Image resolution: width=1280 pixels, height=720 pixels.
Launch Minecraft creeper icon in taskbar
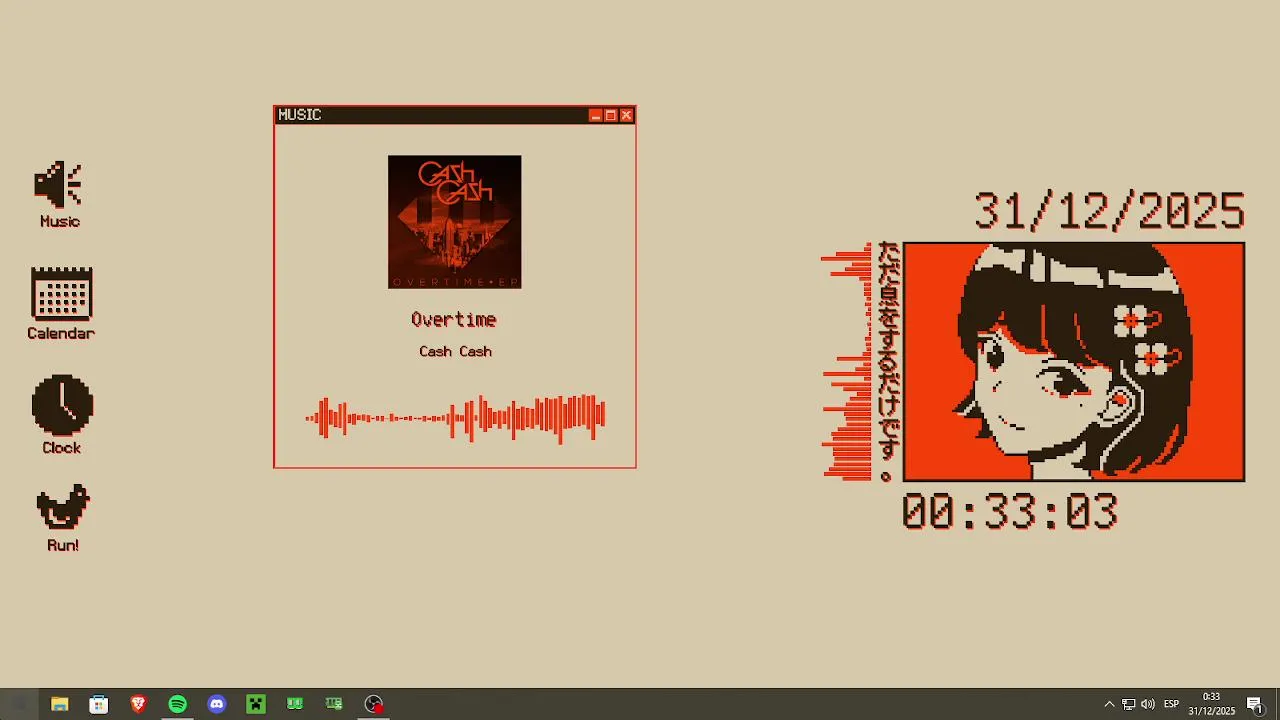(x=256, y=704)
